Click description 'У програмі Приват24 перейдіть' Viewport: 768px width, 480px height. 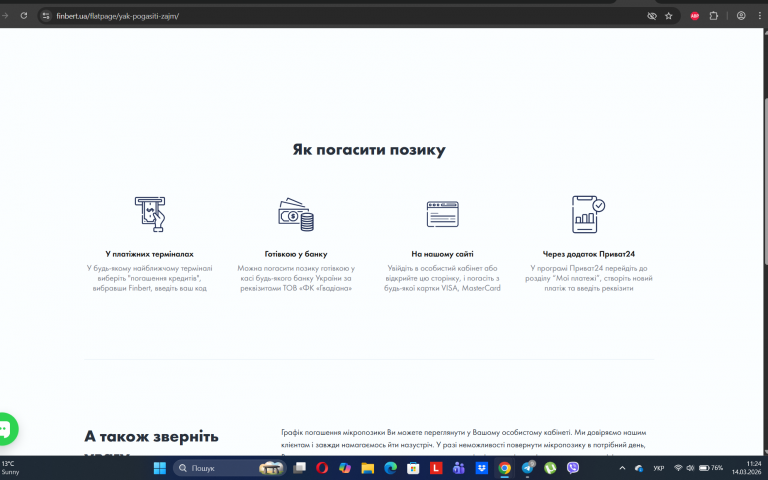588,278
